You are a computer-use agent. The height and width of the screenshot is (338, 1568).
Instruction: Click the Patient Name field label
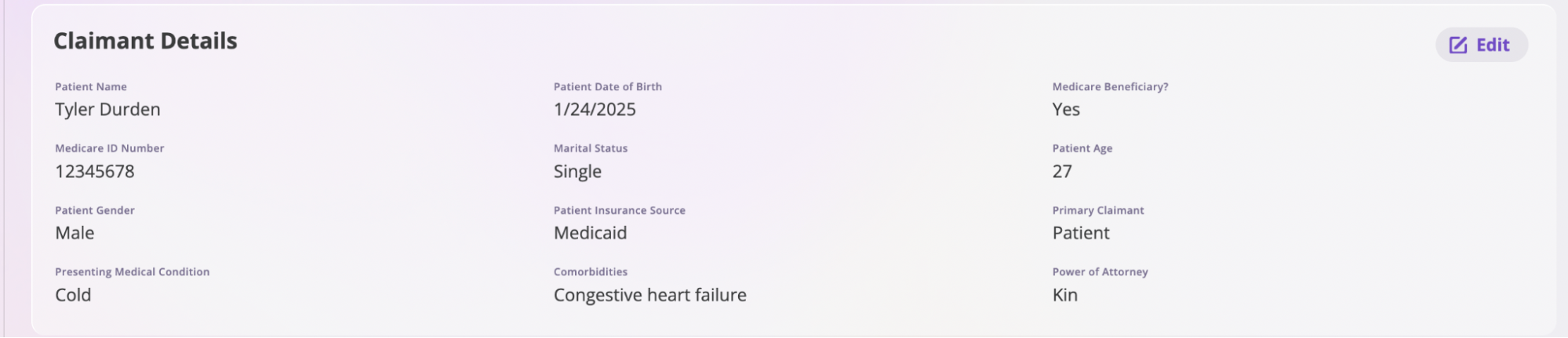(x=91, y=87)
